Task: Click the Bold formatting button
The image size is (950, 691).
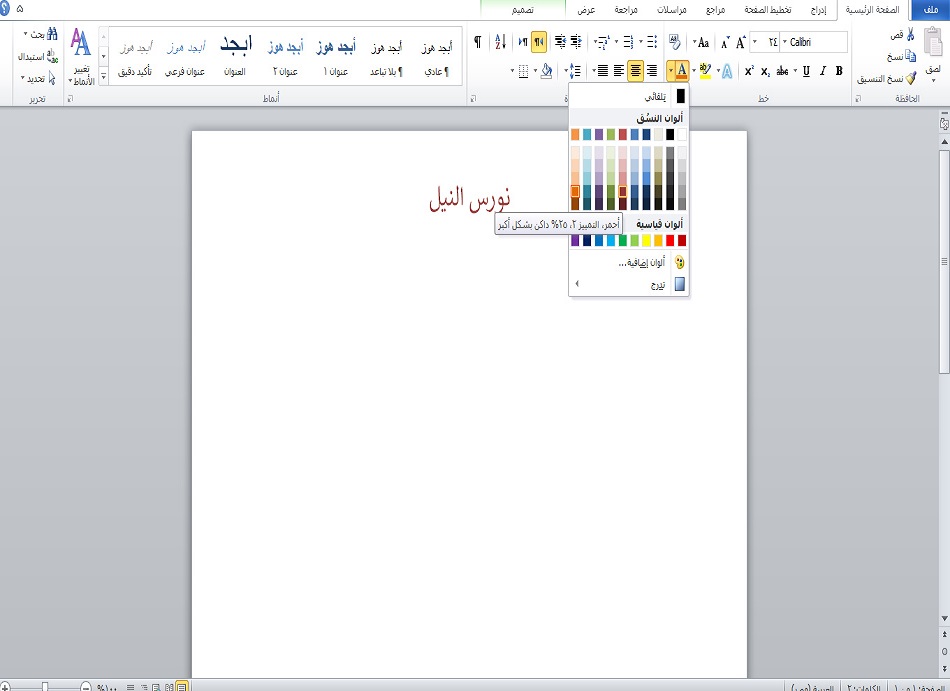Action: 838,71
